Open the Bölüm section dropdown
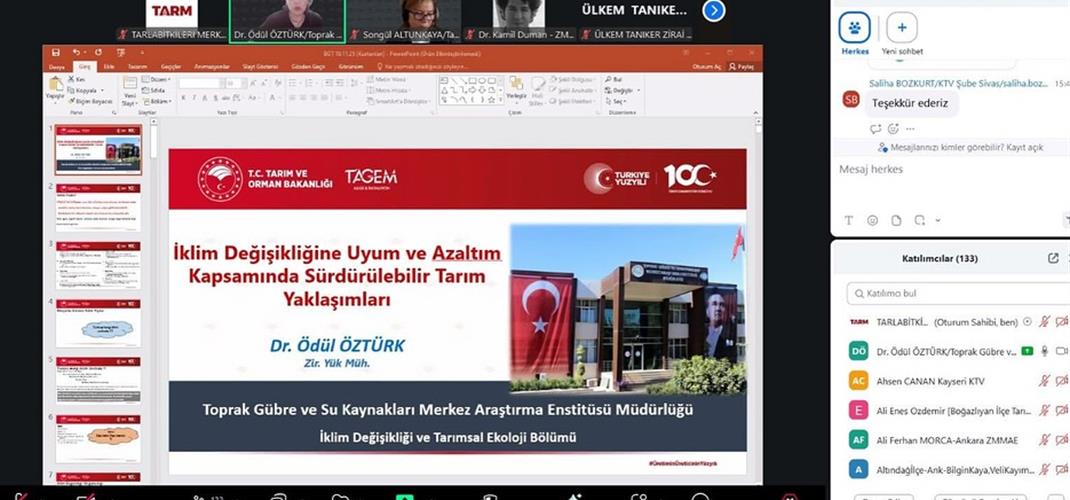Screen dimensions: 1070x500 coord(157,101)
